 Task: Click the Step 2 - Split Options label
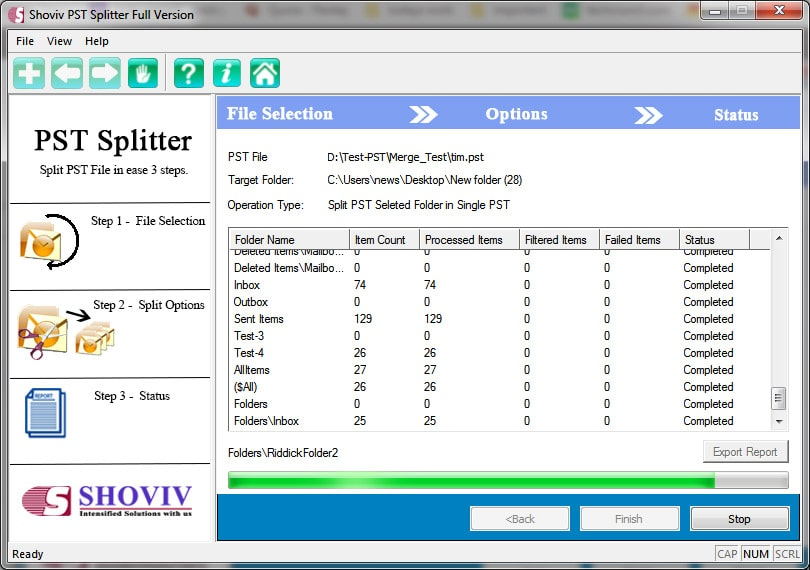pos(149,305)
